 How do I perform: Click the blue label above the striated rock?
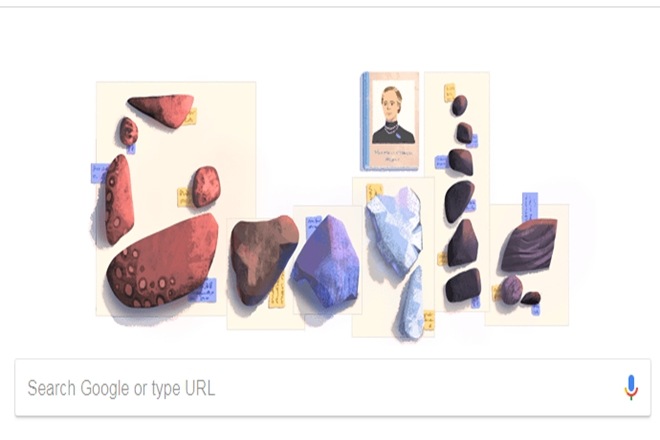(x=530, y=206)
